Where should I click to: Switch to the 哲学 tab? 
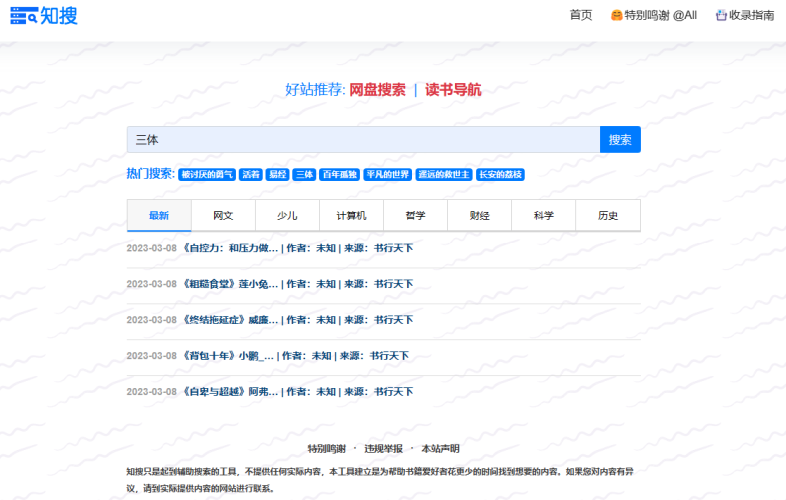416,216
